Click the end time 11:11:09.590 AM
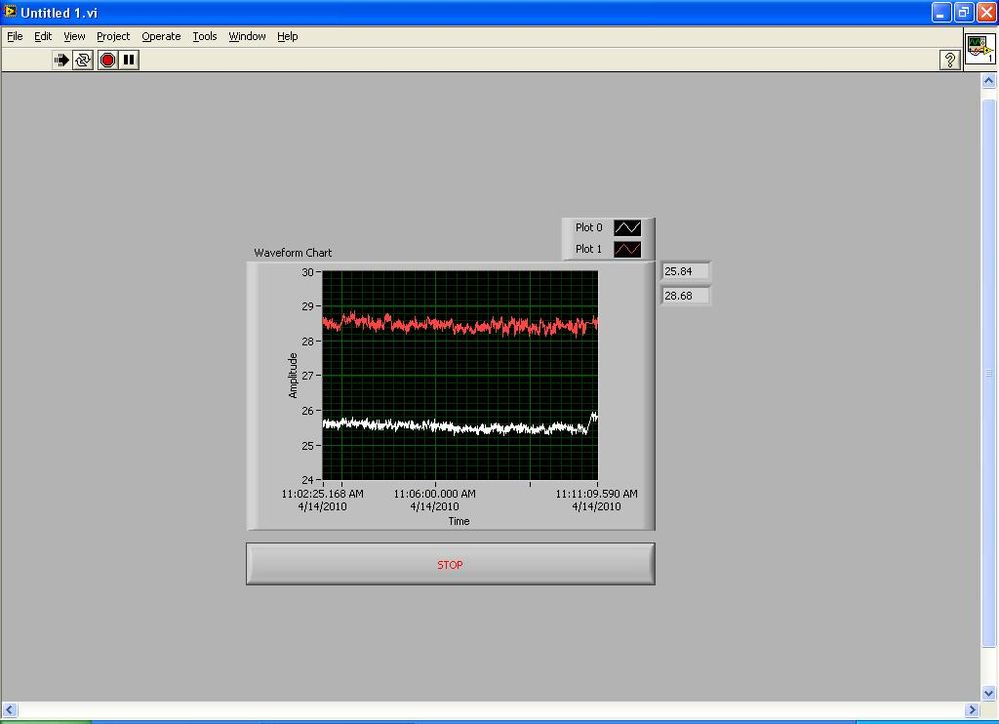The image size is (999, 724). point(596,494)
